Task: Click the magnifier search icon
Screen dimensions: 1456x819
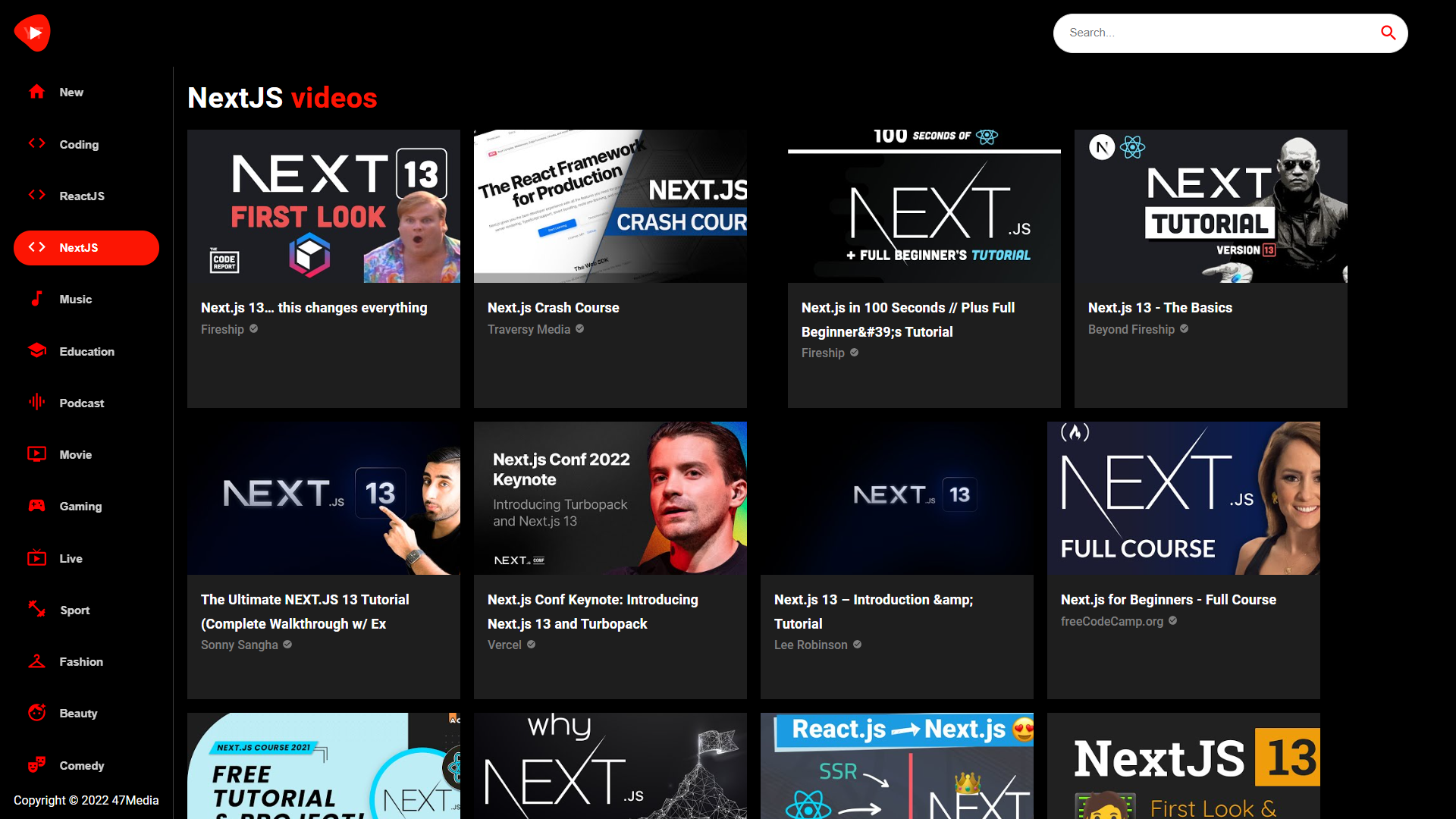Action: tap(1388, 33)
